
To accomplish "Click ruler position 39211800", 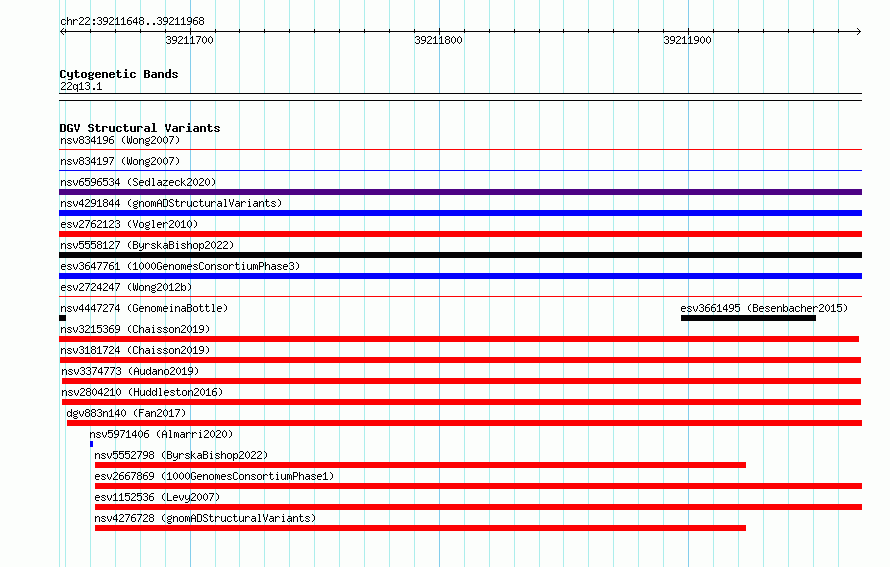I will (x=438, y=40).
